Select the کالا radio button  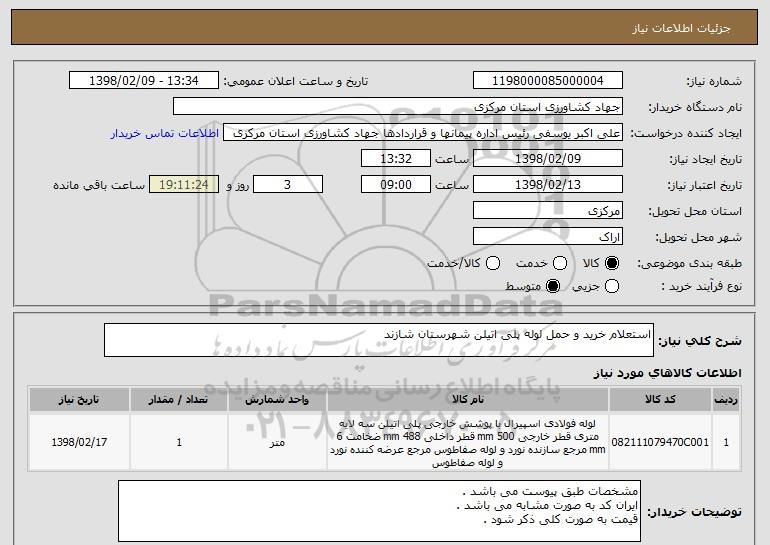tap(612, 263)
